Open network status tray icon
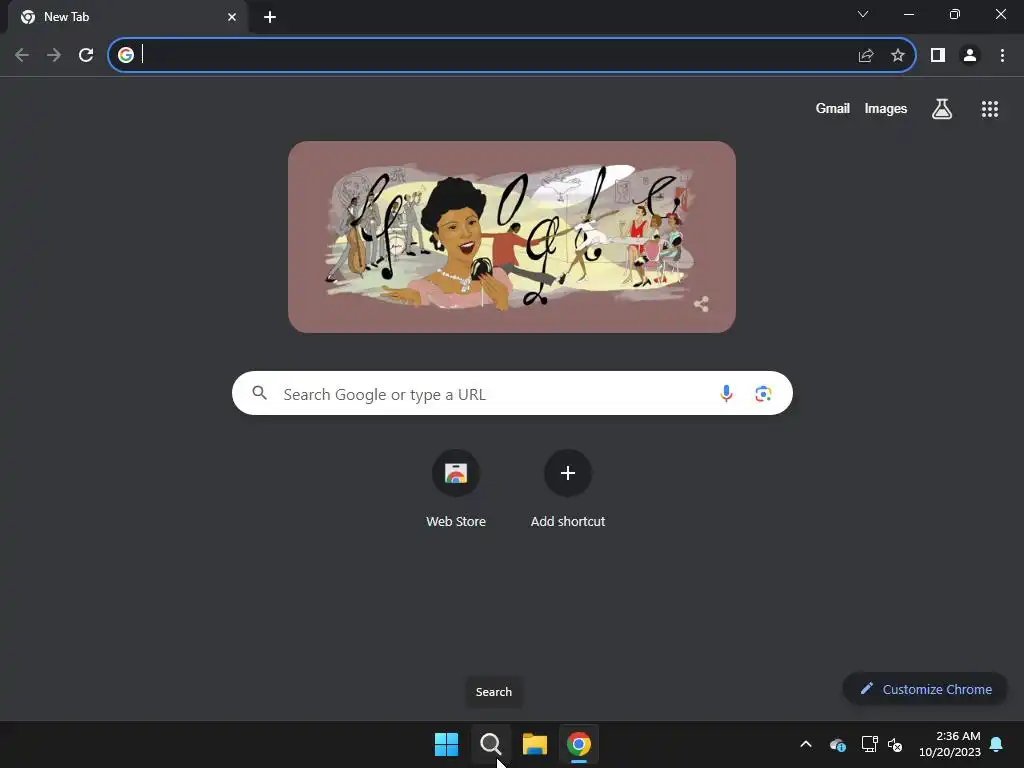Image resolution: width=1024 pixels, height=768 pixels. [x=869, y=744]
